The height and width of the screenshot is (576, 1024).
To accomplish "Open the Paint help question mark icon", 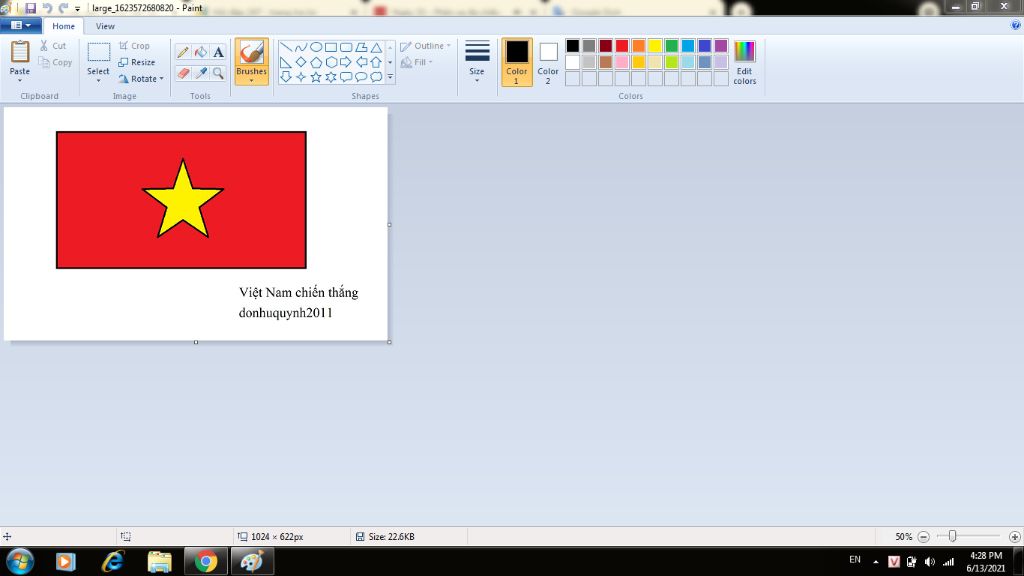I will (1016, 25).
